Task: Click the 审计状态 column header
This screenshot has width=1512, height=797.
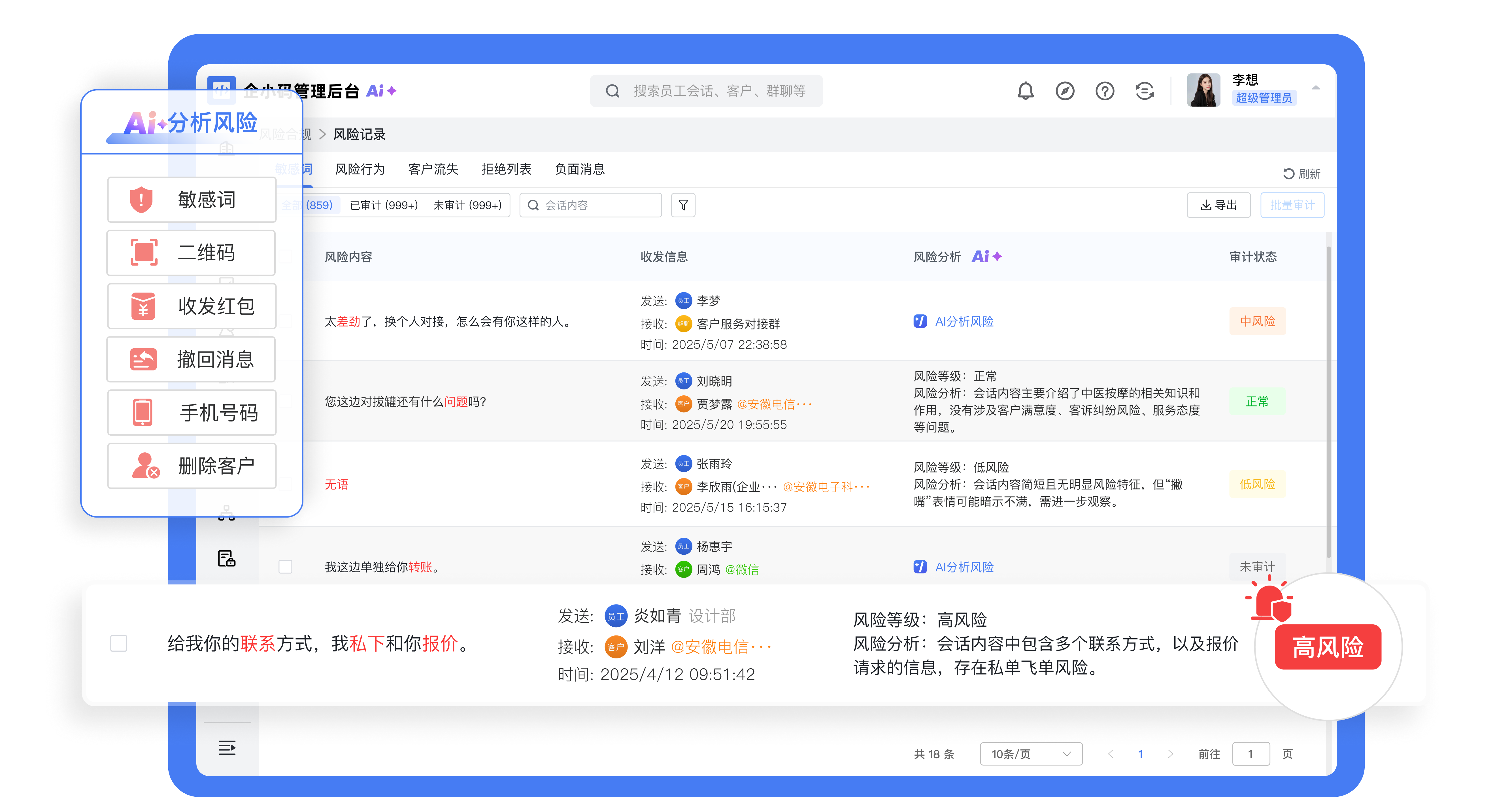Action: [1253, 257]
